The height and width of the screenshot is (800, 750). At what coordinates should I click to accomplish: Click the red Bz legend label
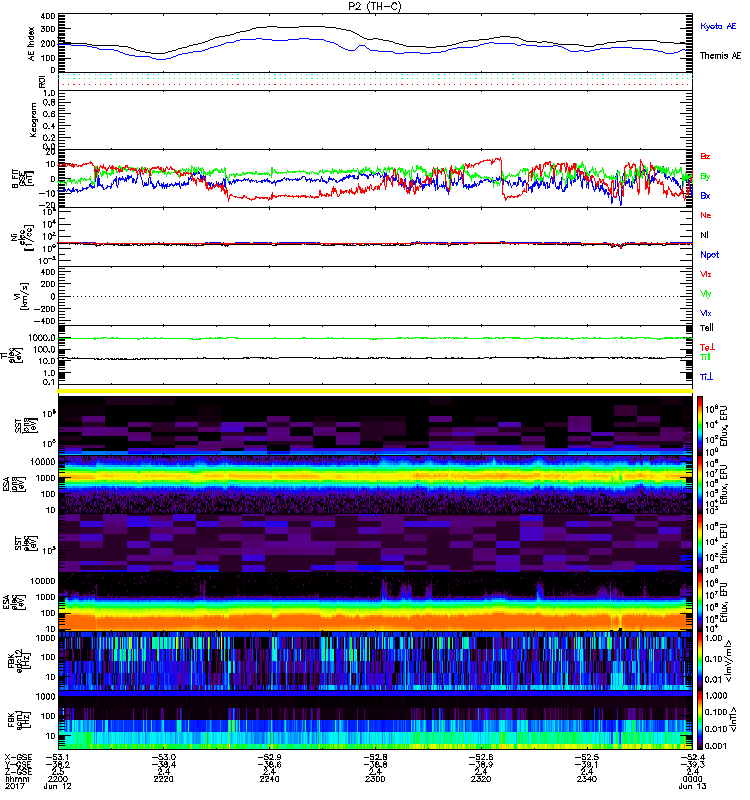coord(705,156)
